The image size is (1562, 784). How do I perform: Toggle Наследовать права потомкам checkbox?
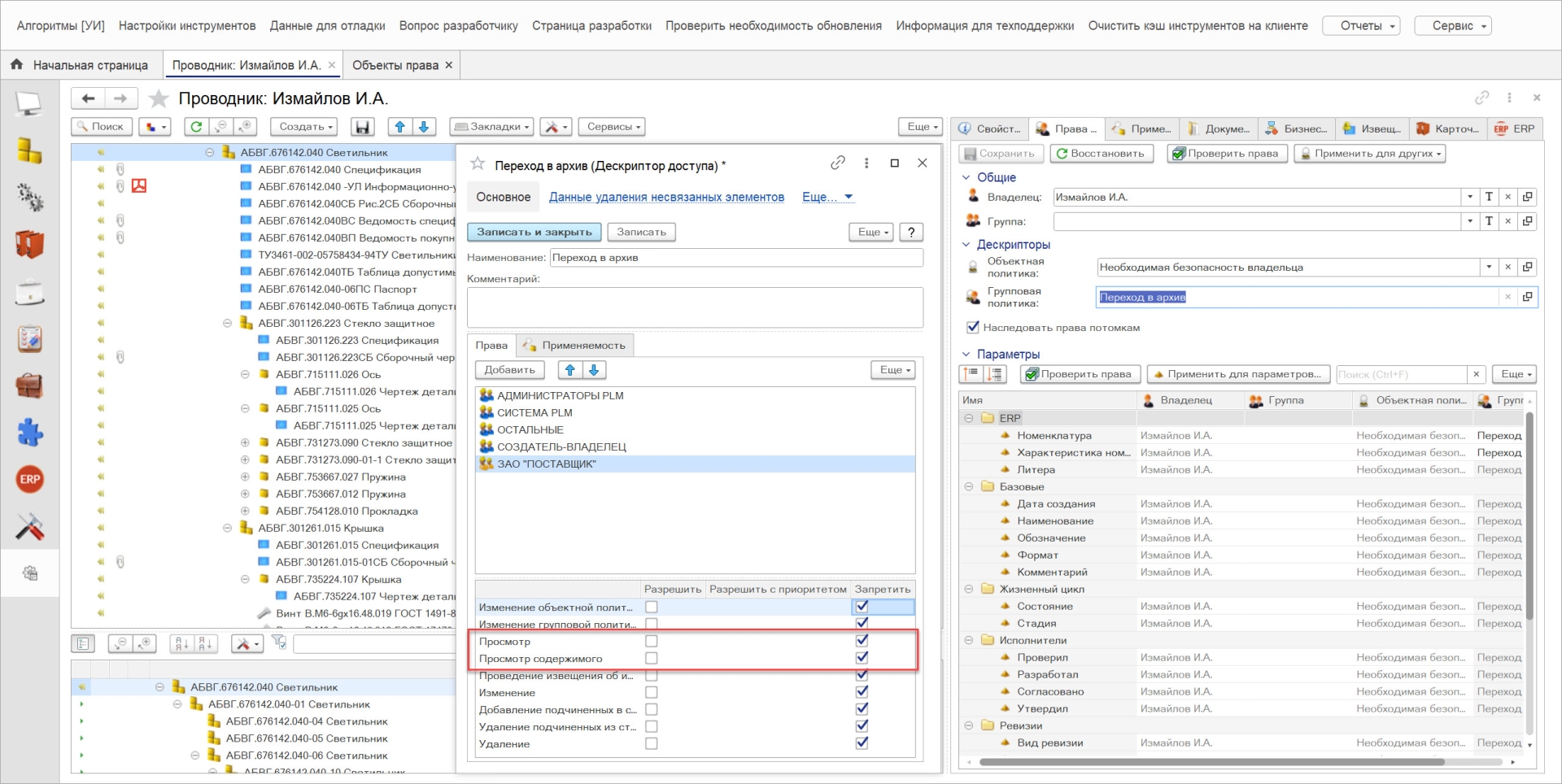pos(972,327)
